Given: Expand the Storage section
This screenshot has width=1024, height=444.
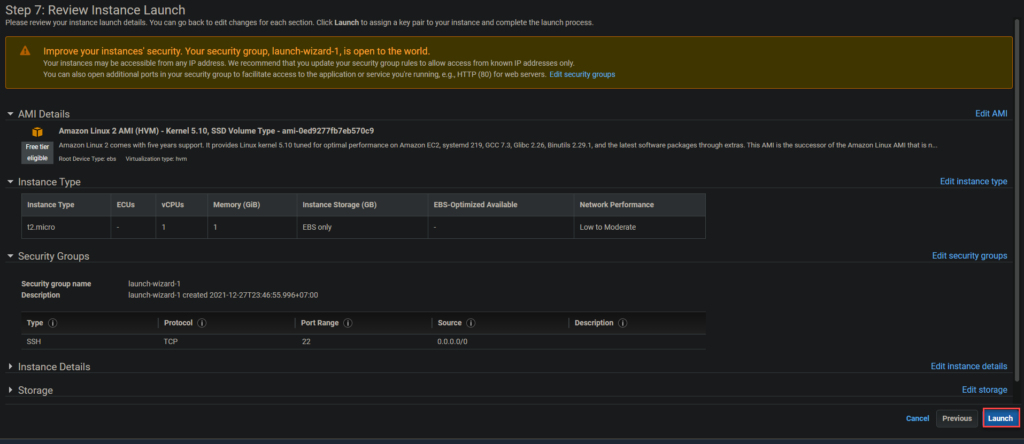Looking at the screenshot, I should pos(11,390).
